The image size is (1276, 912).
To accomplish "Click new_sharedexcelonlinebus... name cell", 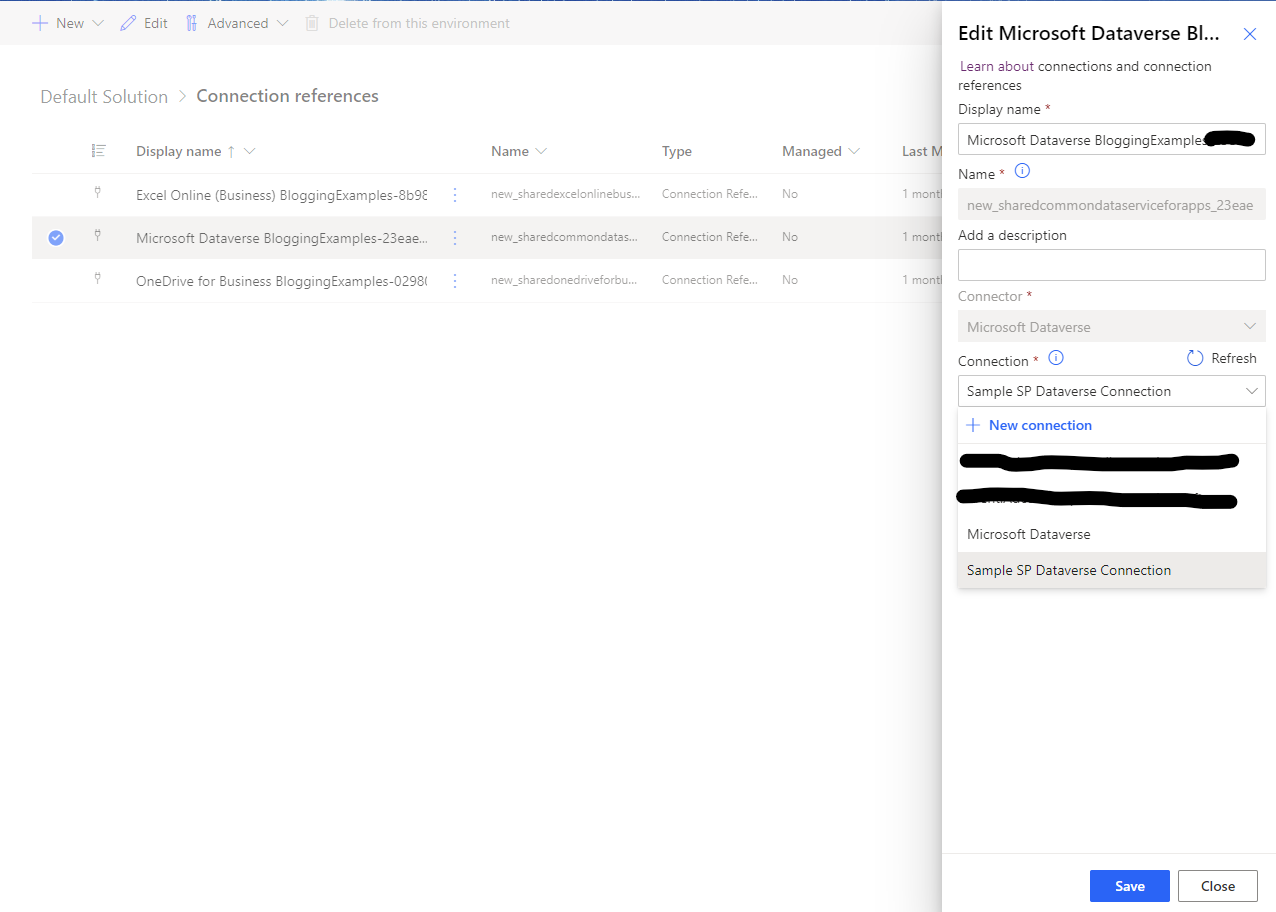I will point(565,194).
